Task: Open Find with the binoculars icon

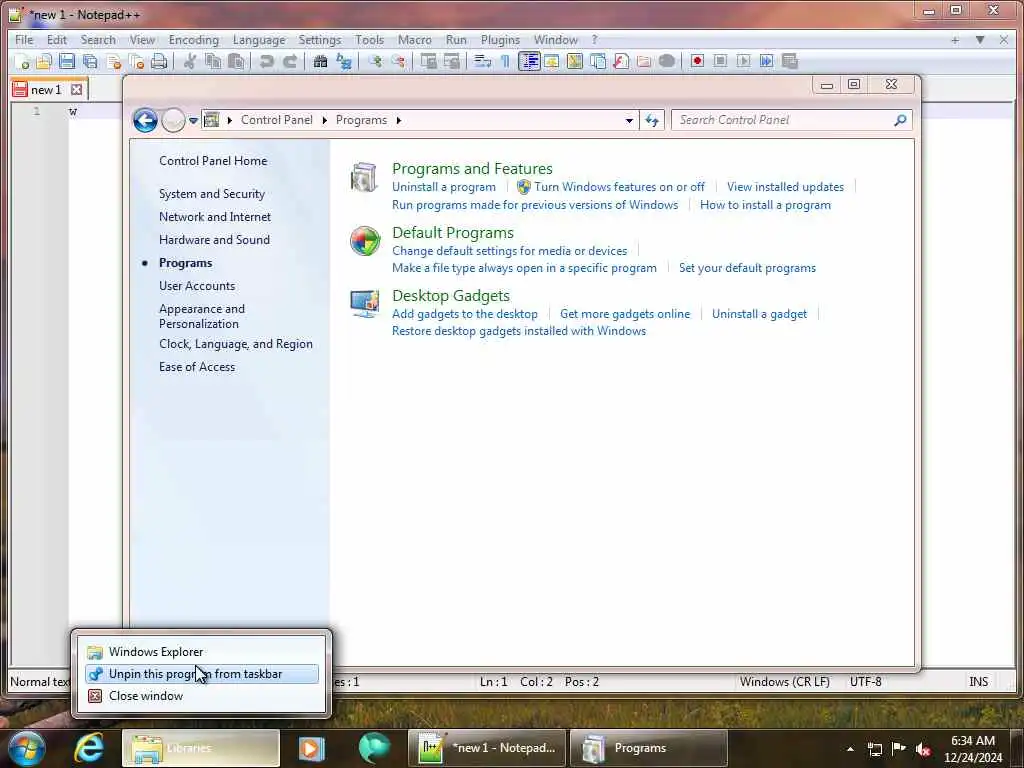Action: tap(320, 61)
